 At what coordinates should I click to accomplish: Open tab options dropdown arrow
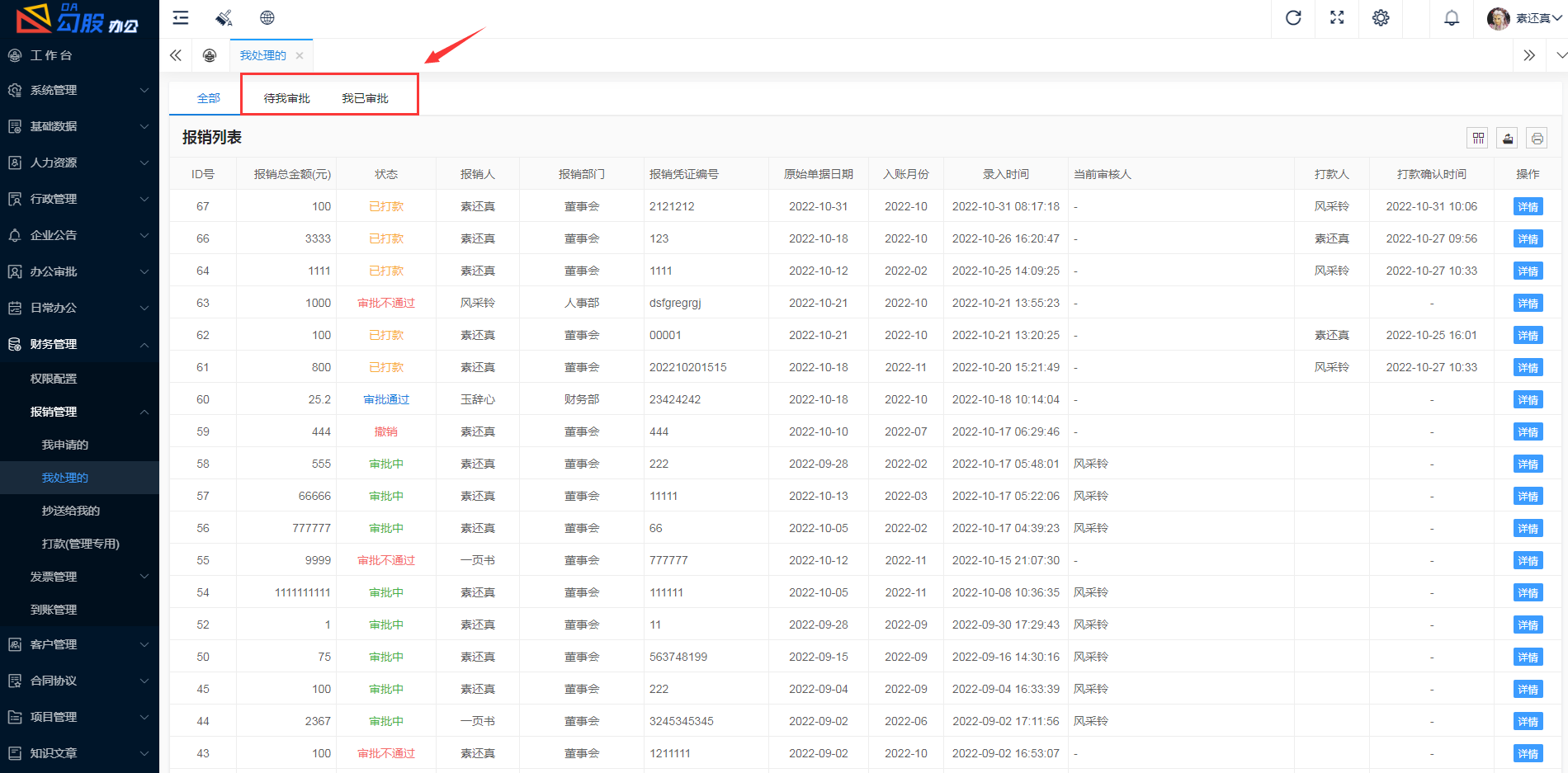tap(1561, 55)
